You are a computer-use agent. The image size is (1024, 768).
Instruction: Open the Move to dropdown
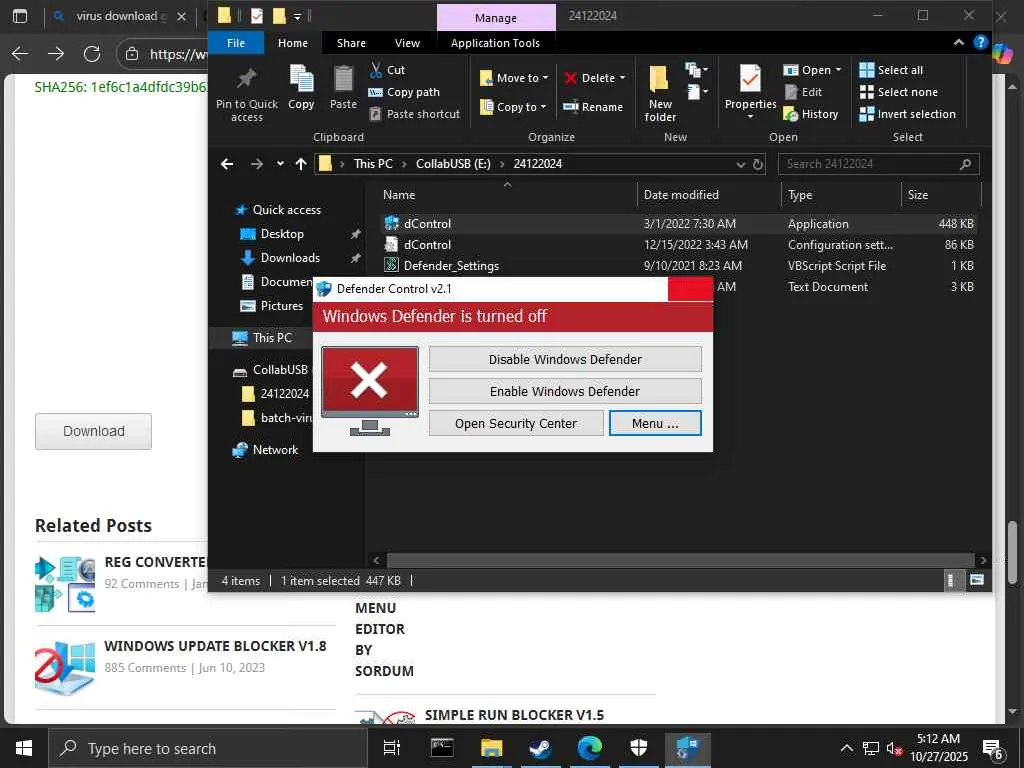[x=514, y=78]
